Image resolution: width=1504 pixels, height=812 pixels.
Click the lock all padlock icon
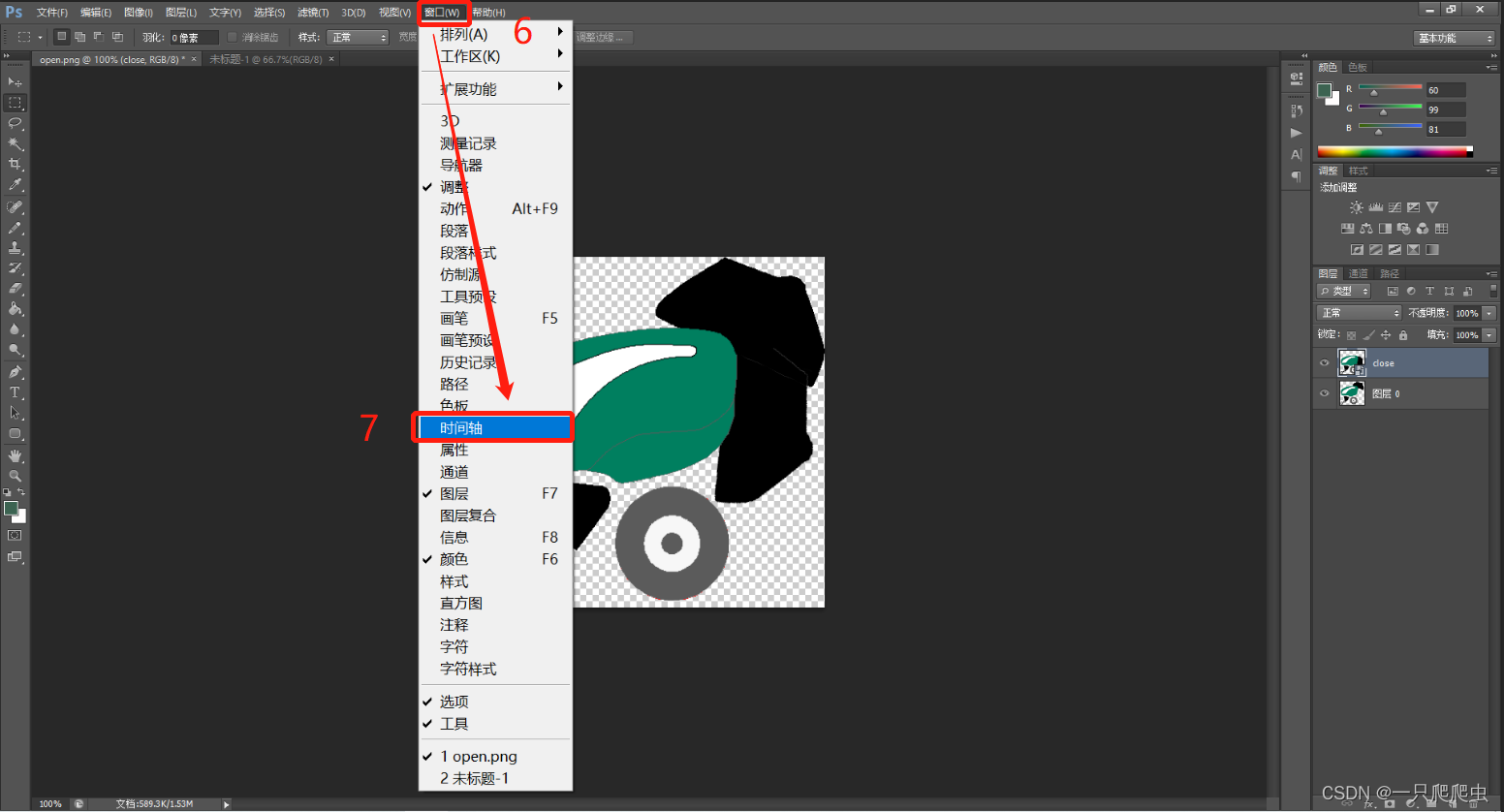coord(1402,335)
